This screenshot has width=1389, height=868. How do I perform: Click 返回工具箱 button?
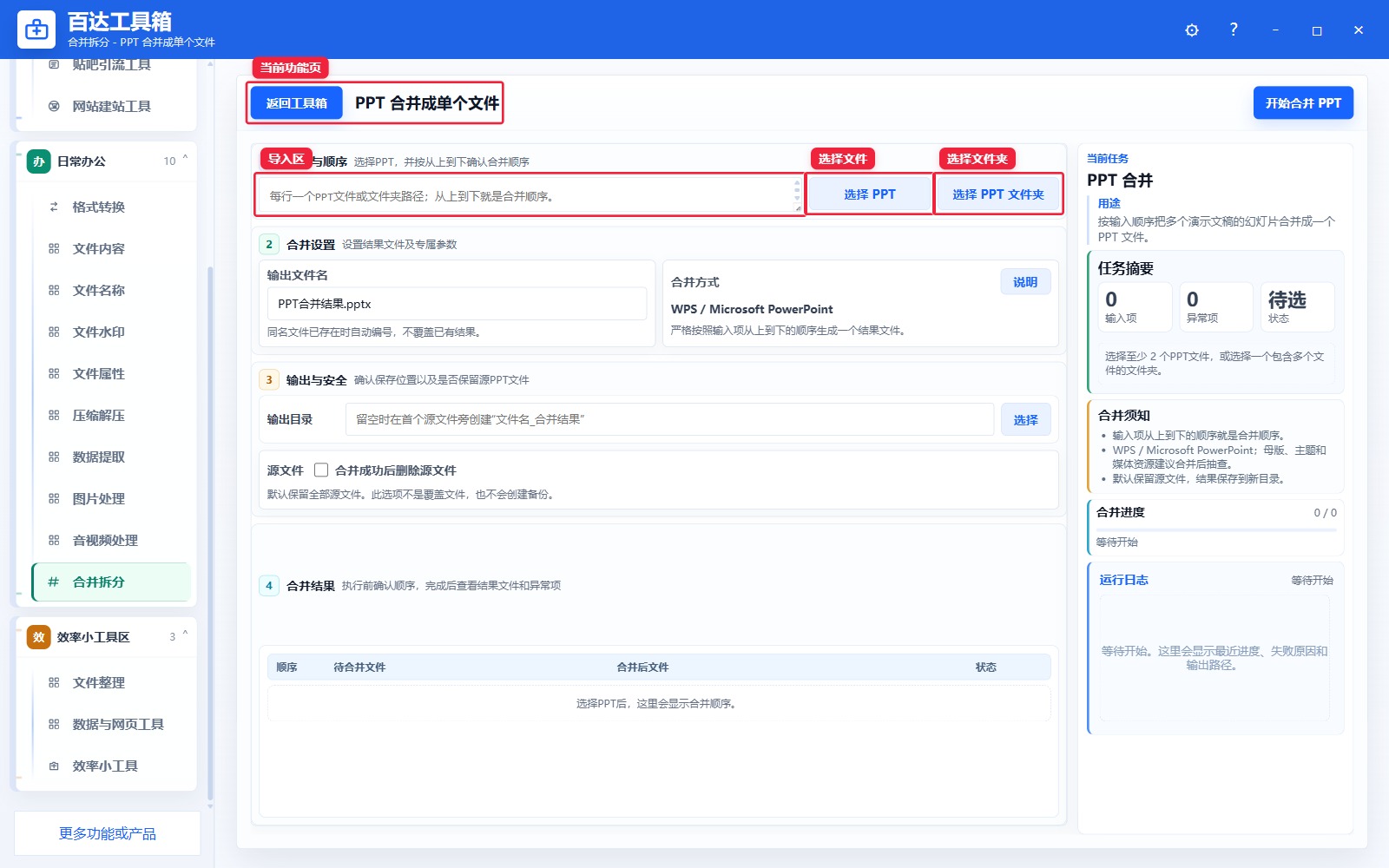pyautogui.click(x=296, y=103)
